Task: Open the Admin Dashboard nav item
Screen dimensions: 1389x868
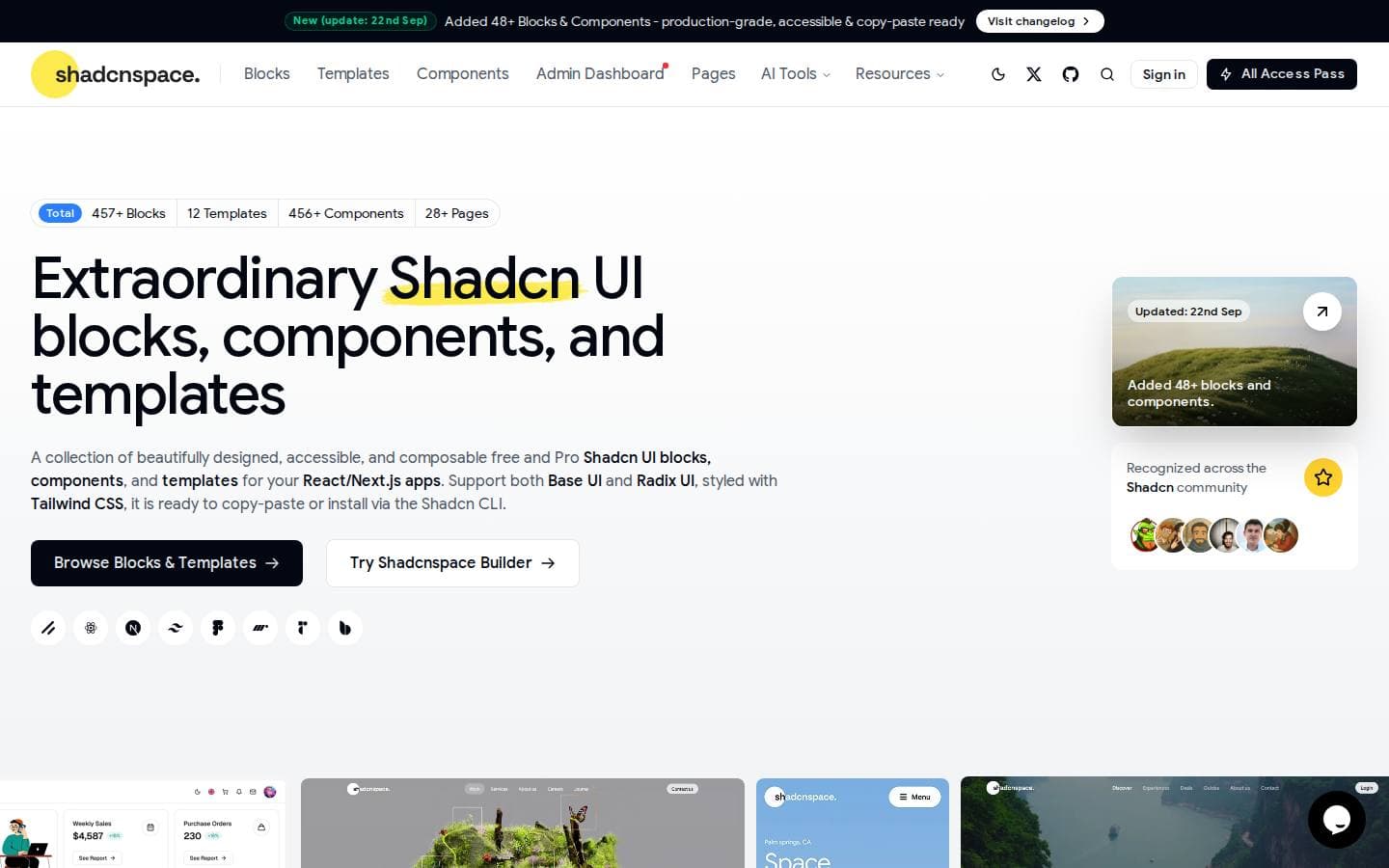Action: point(601,74)
